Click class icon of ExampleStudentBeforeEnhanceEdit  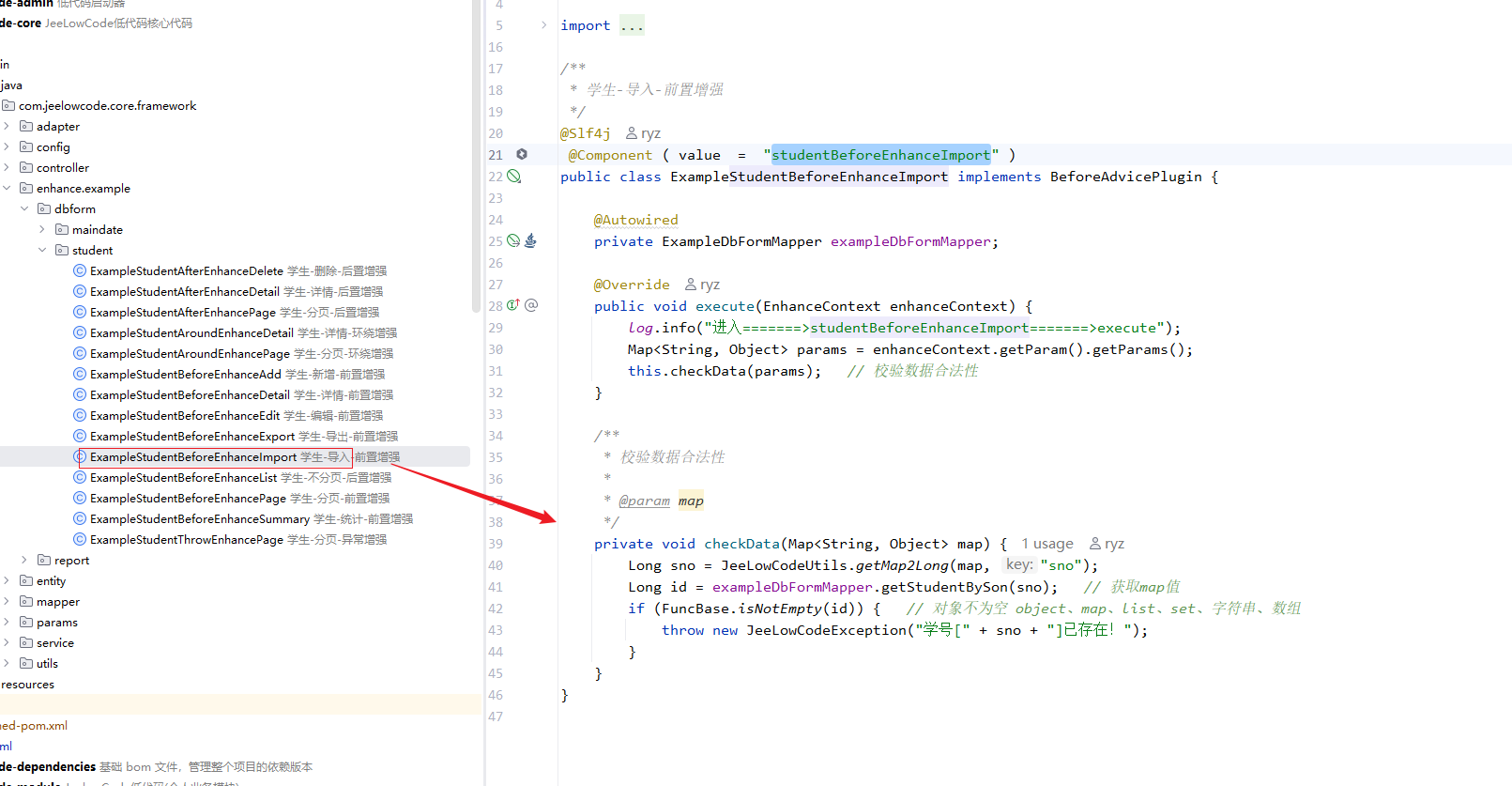(80, 415)
